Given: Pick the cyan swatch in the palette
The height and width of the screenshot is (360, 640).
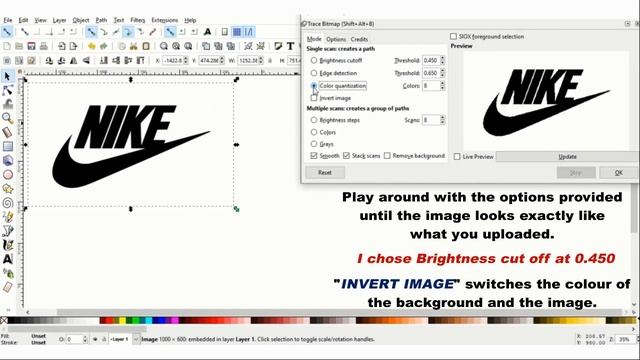Looking at the screenshot, I should [149, 320].
